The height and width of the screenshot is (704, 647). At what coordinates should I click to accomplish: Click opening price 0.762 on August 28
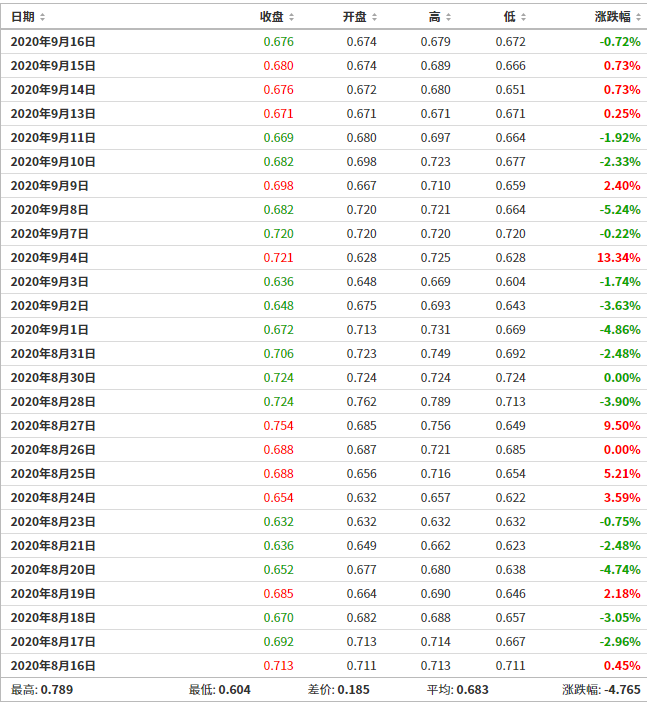[361, 402]
